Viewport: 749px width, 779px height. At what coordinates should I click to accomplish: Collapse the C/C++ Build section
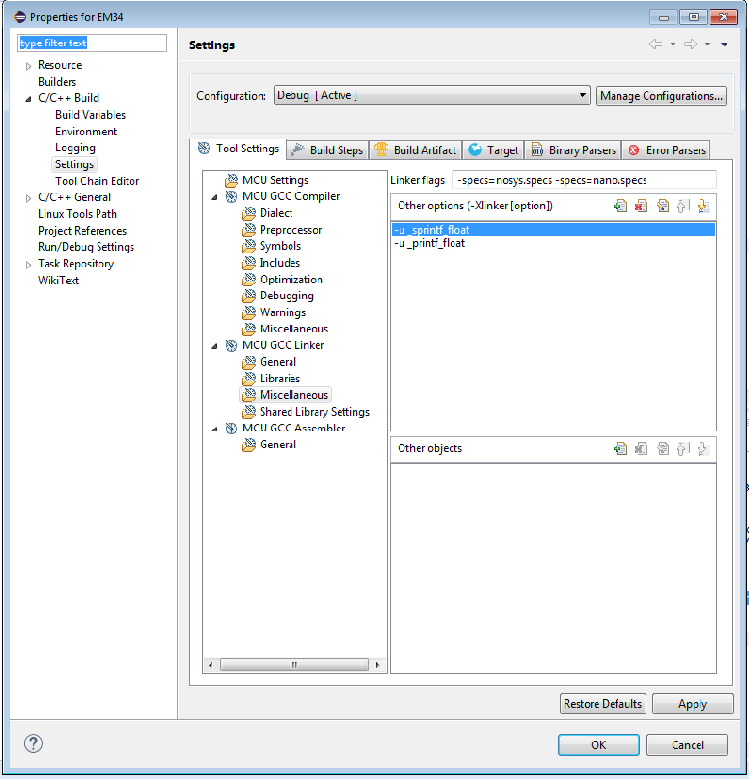[x=28, y=99]
